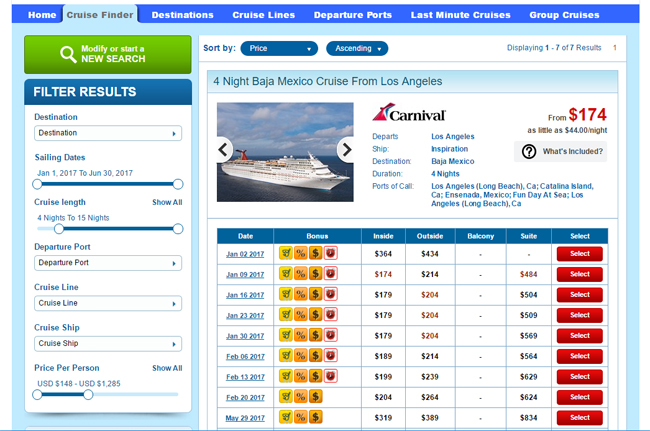Go to the Home tab
Image resolution: width=650 pixels, height=431 pixels.
[42, 15]
